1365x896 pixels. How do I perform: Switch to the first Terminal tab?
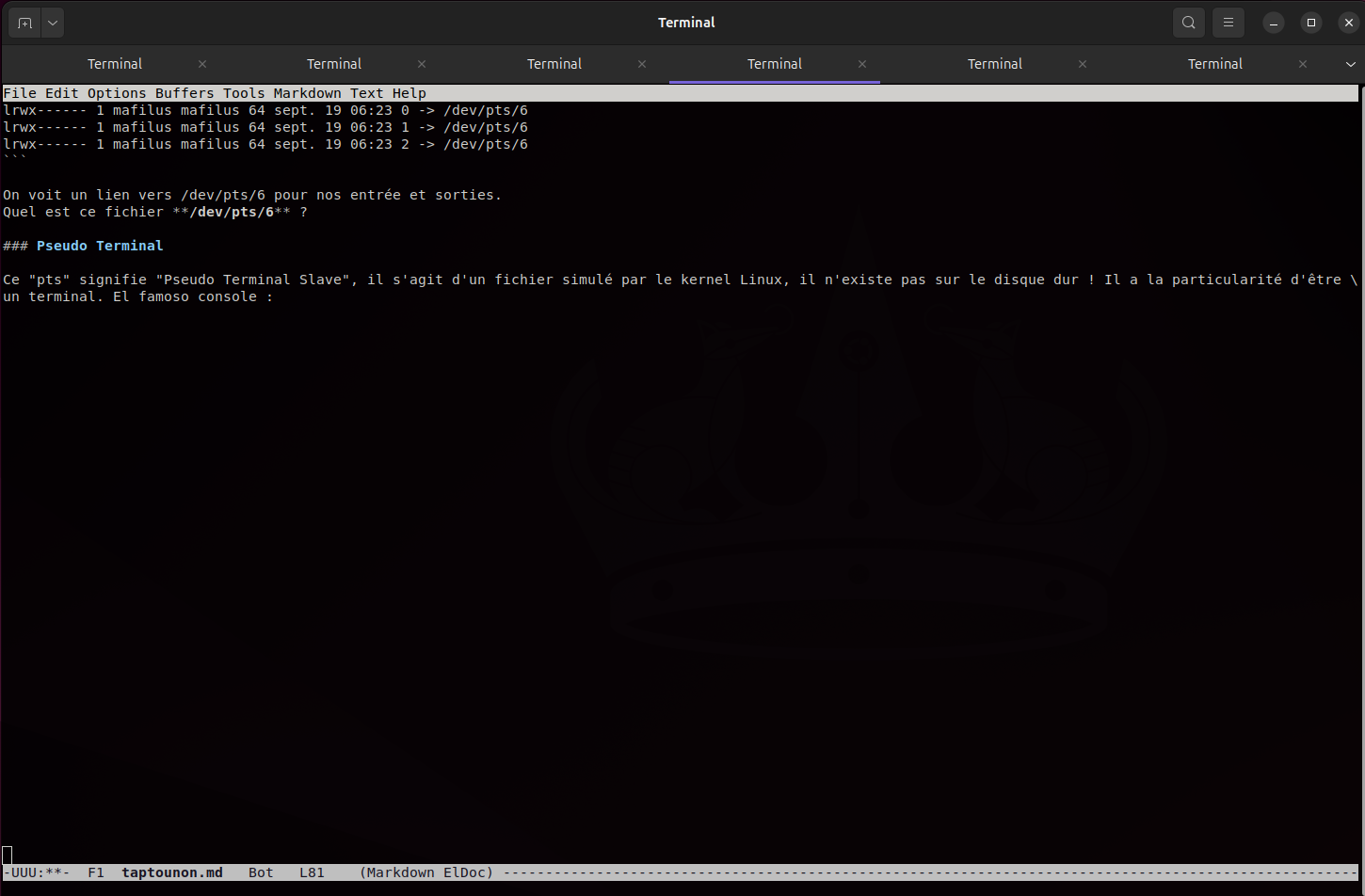115,64
